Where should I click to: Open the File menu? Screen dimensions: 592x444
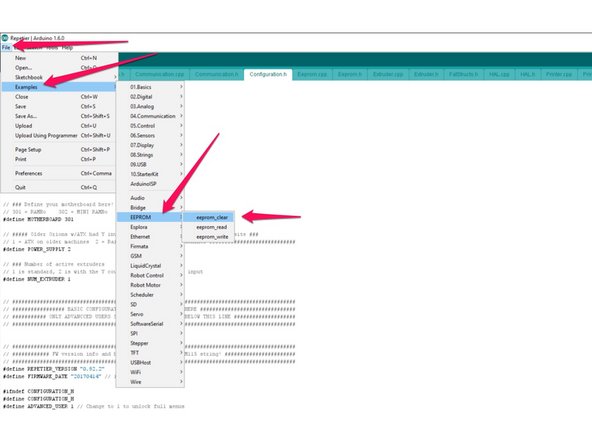(x=6, y=48)
